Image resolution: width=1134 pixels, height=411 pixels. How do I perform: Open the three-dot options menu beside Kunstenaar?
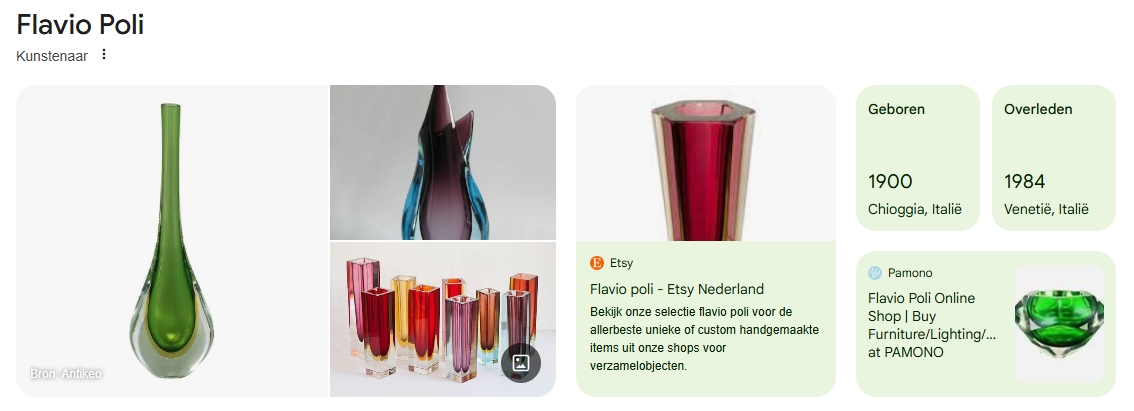pyautogui.click(x=104, y=54)
